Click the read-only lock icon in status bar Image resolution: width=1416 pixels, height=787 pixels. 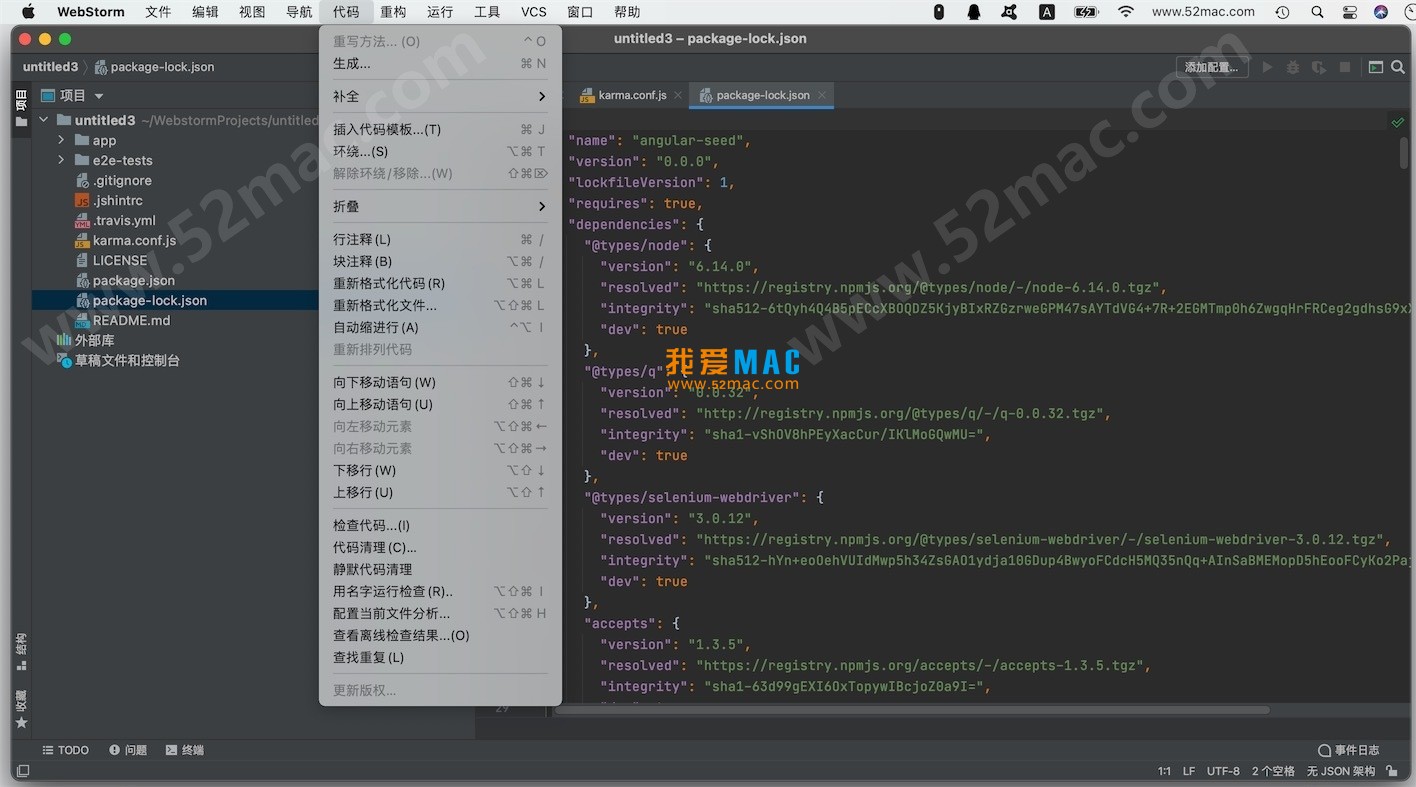tap(1392, 771)
